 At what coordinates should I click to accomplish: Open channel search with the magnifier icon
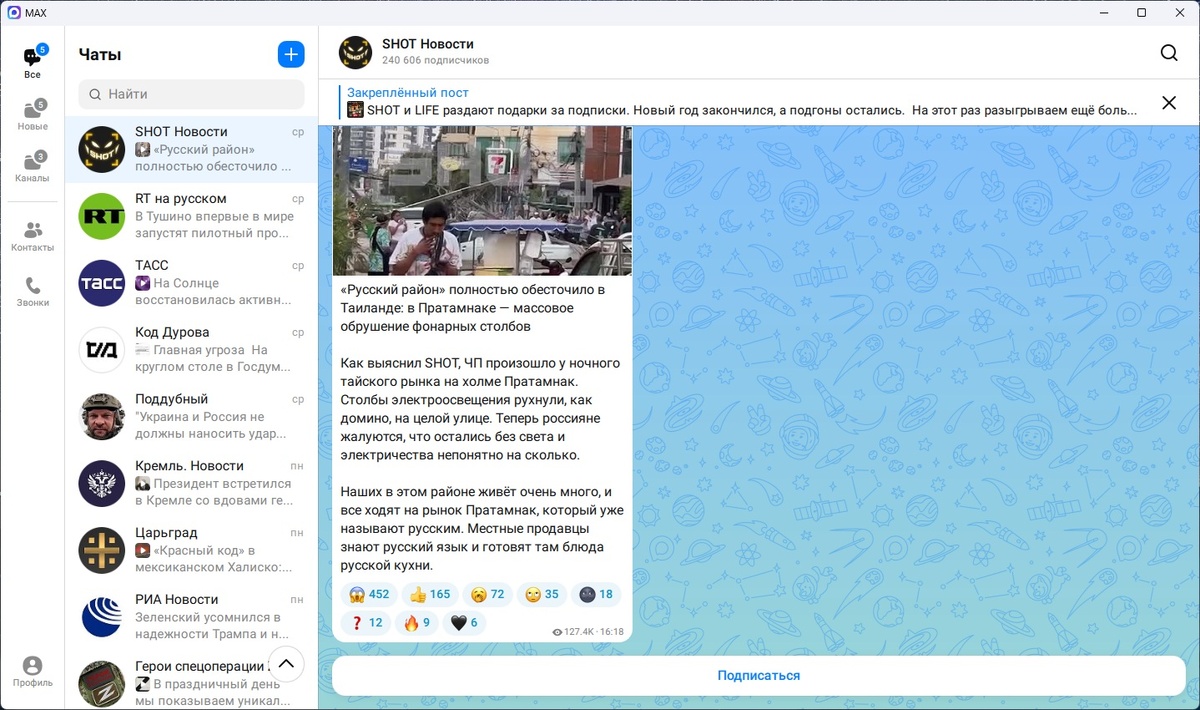pos(1168,53)
